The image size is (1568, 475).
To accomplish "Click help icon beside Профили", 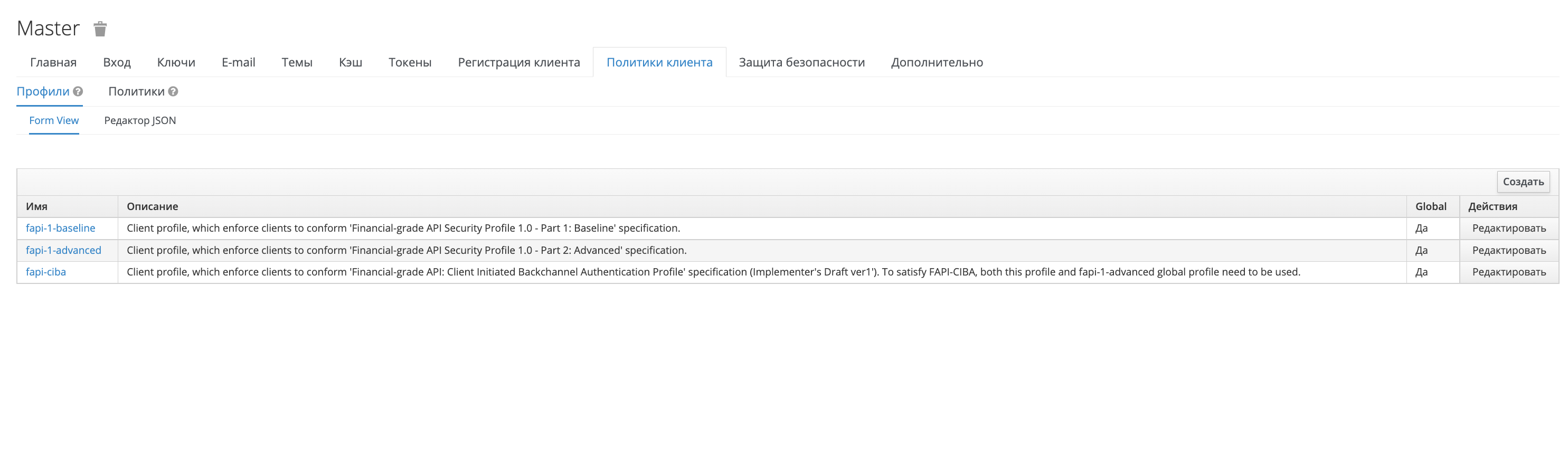I will tap(78, 91).
